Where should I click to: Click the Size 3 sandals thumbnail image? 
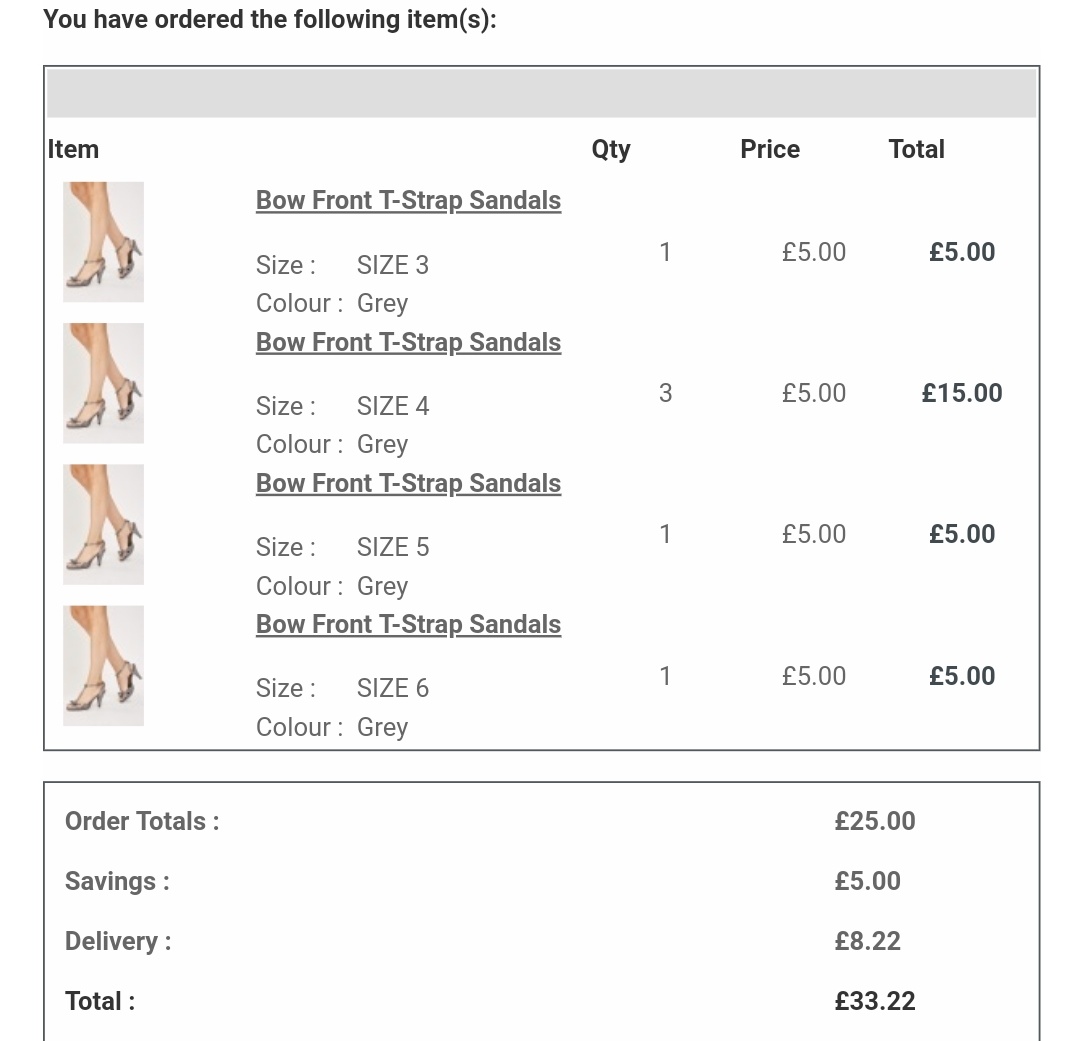(103, 242)
